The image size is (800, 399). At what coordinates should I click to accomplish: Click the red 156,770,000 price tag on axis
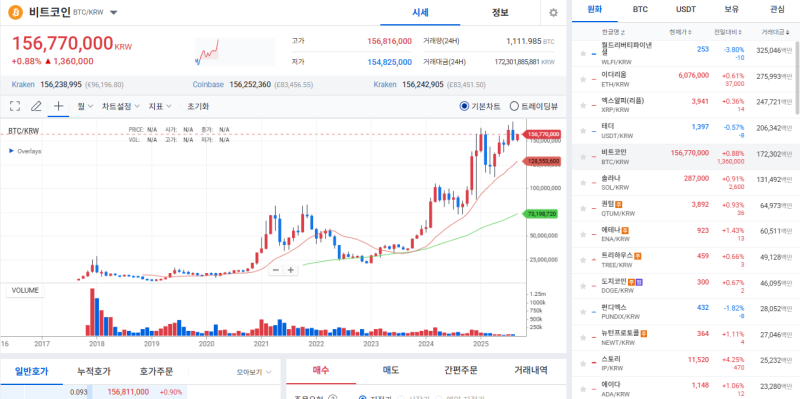[x=541, y=134]
